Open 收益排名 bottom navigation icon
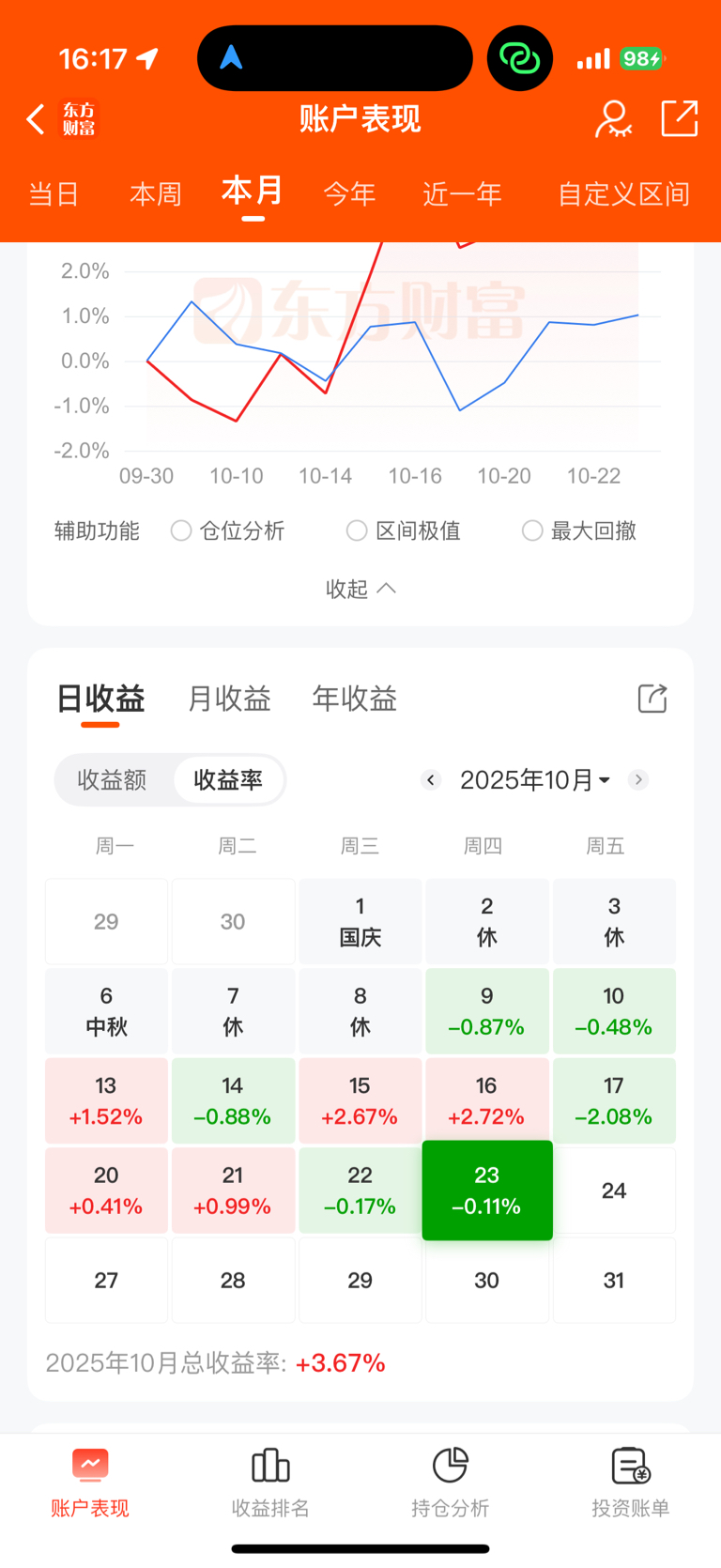The width and height of the screenshot is (721, 1568). (270, 1465)
